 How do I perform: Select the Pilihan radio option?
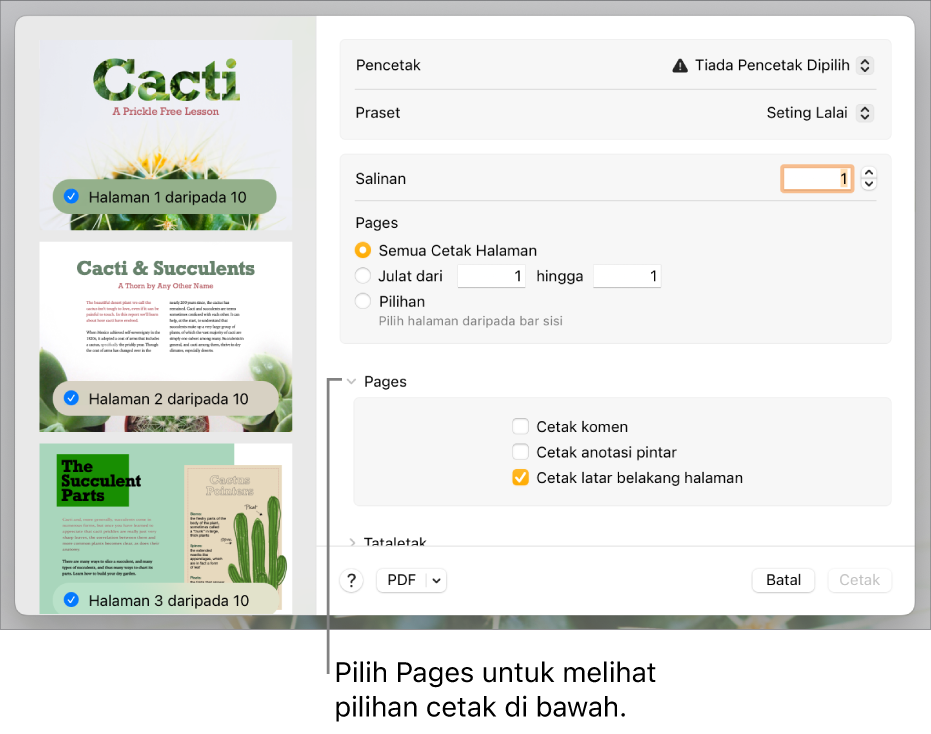point(363,301)
